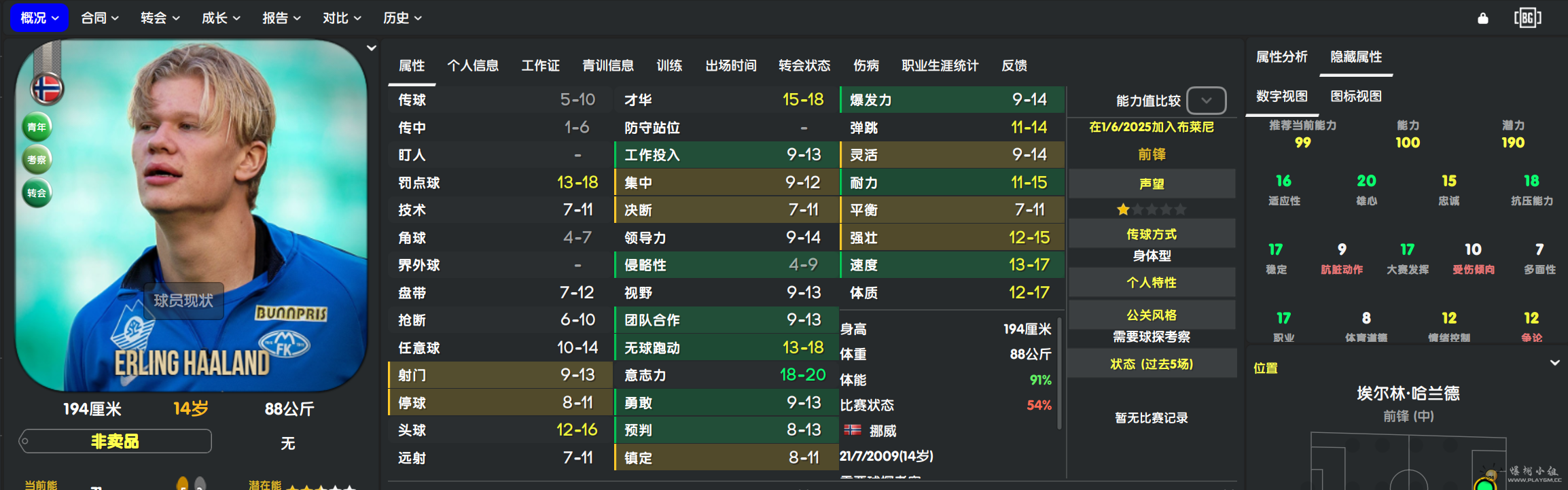Switch to the 个人信息 tab
The height and width of the screenshot is (490, 1568).
[473, 66]
